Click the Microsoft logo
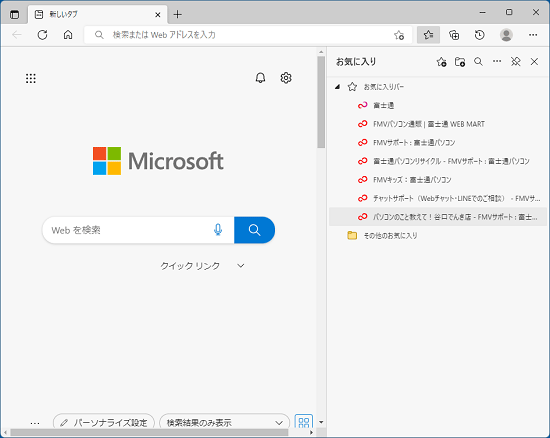The height and width of the screenshot is (438, 550). (158, 161)
